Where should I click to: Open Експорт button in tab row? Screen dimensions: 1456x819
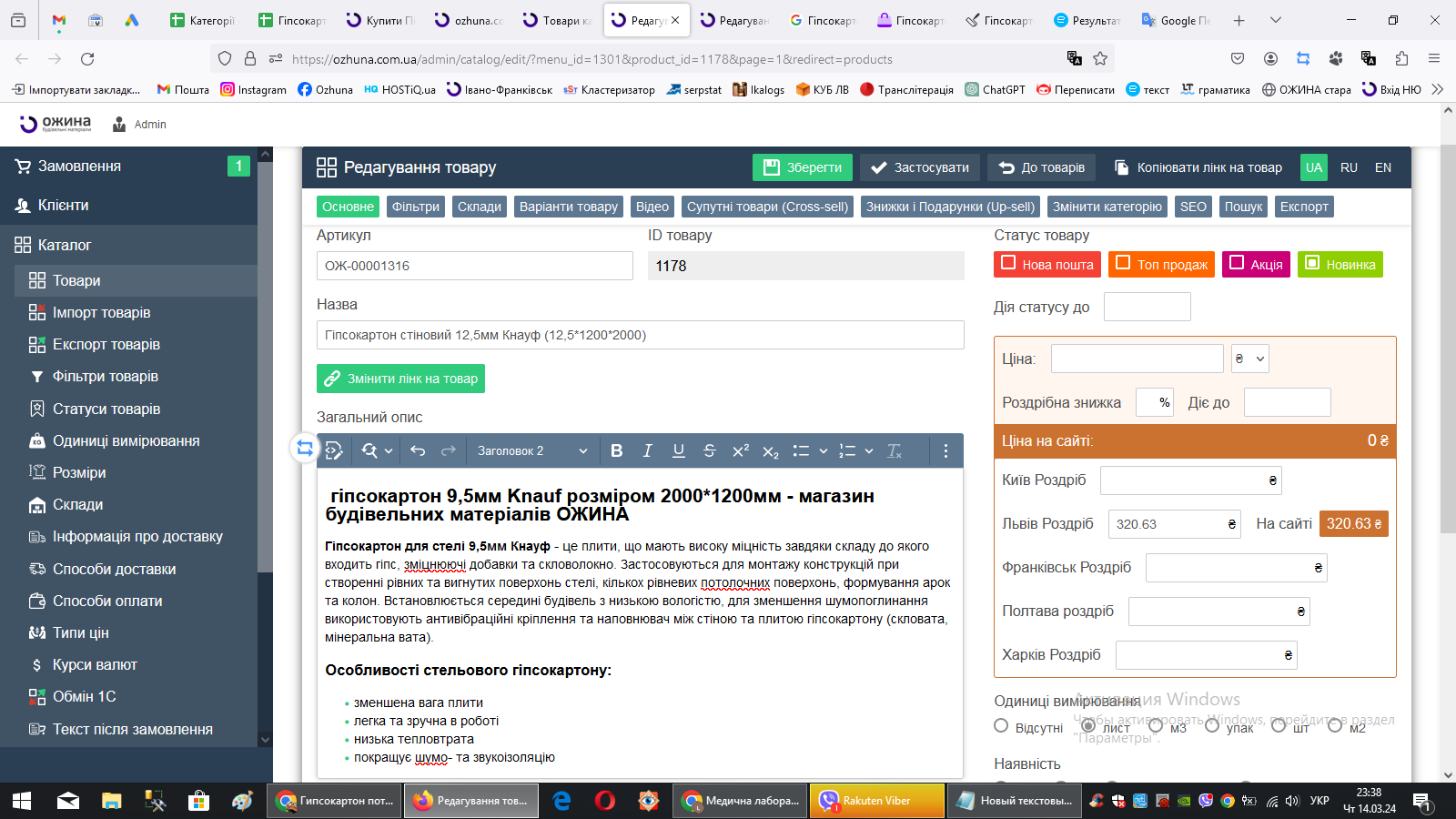[1304, 207]
